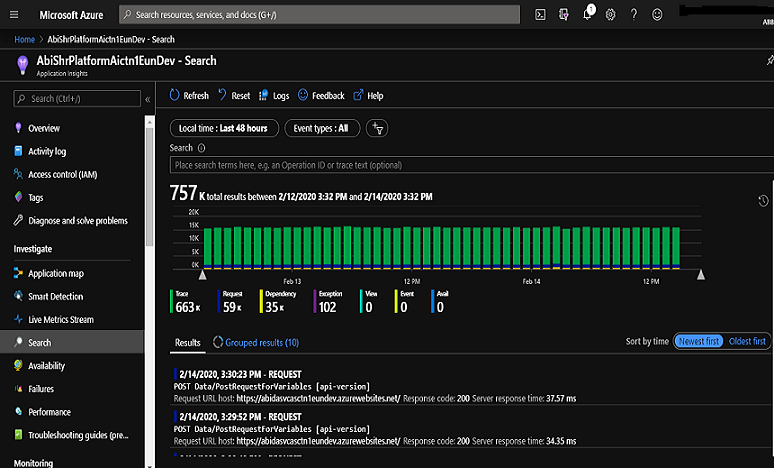Click the Home breadcrumb link
This screenshot has width=774, height=468.
(x=25, y=39)
